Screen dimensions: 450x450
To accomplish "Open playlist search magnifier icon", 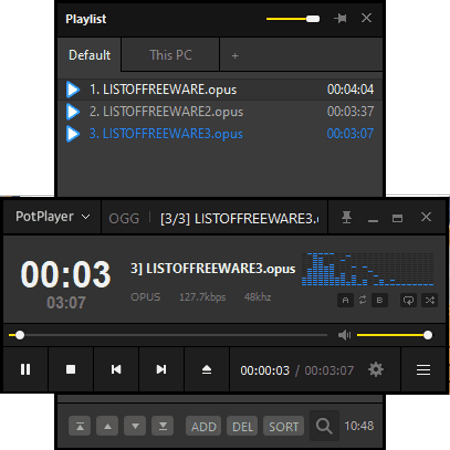I will [x=324, y=426].
